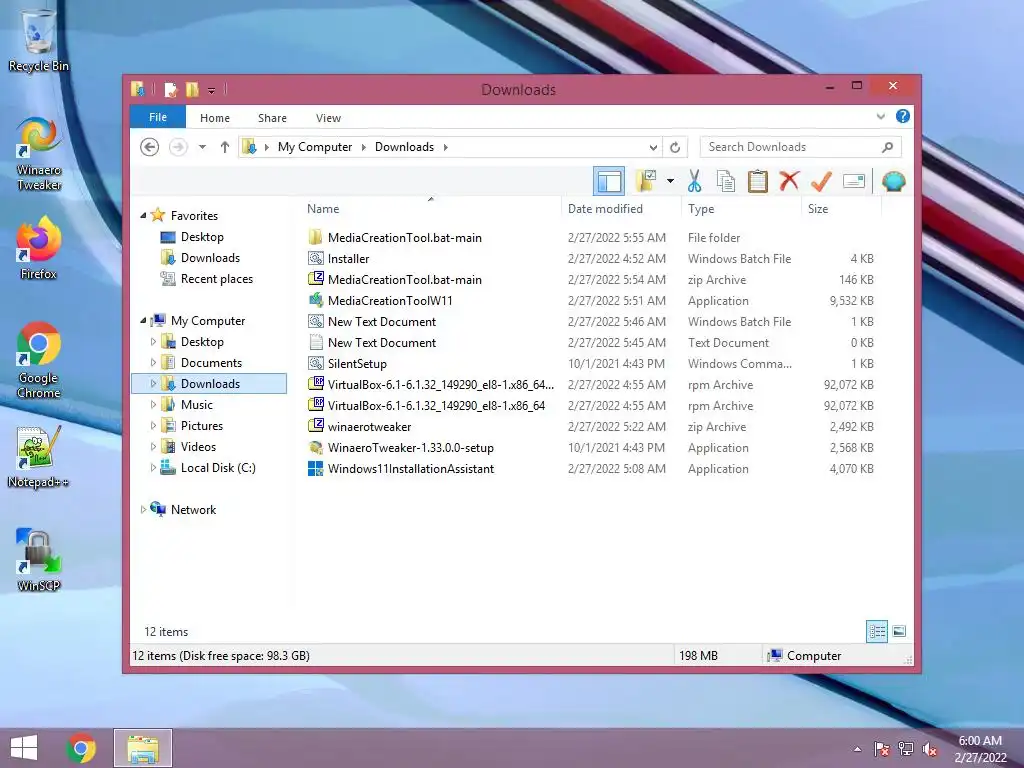This screenshot has width=1024, height=768.
Task: Click the red X Delete icon
Action: (789, 180)
